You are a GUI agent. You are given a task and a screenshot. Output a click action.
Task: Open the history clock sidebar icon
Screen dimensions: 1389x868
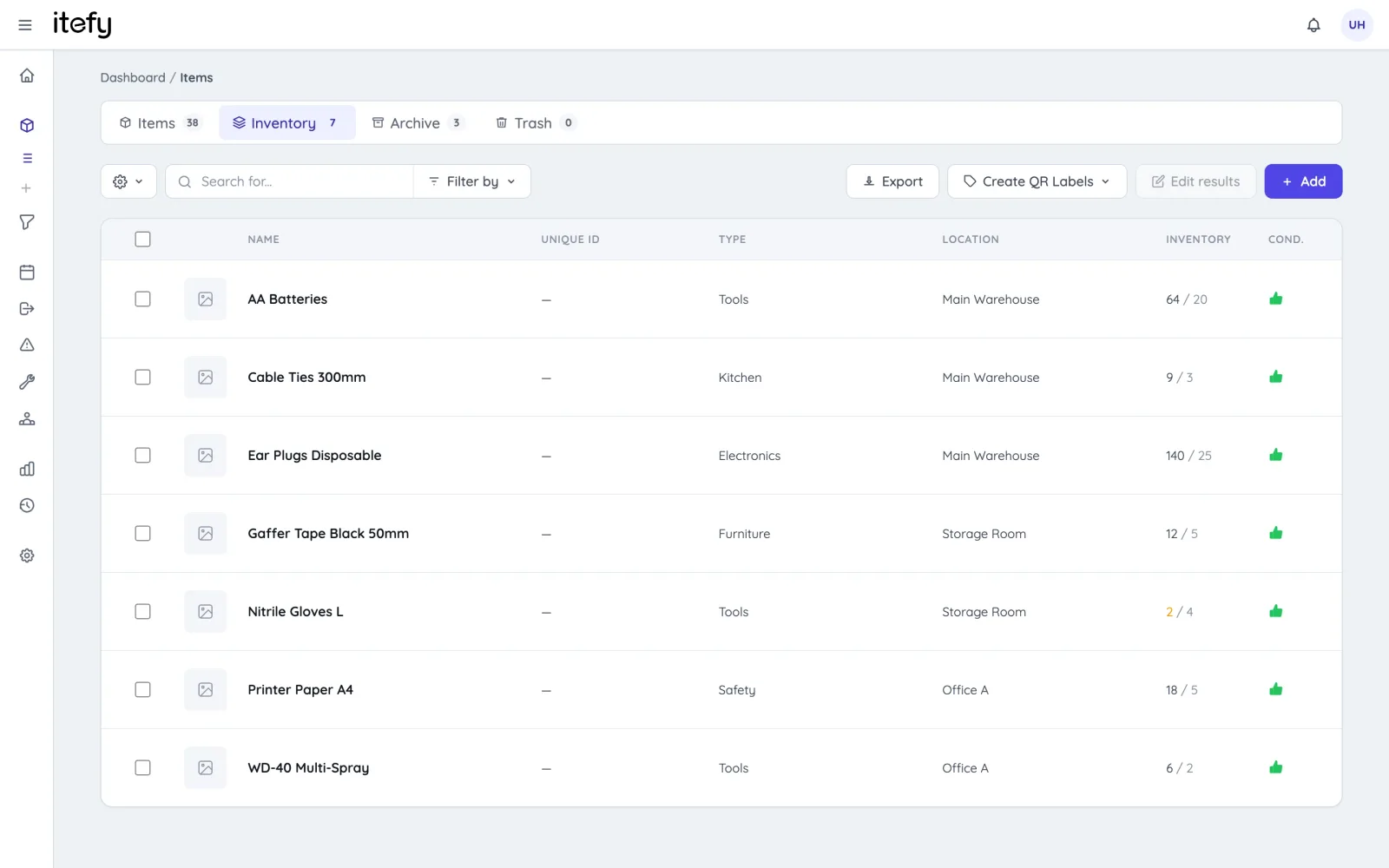click(x=27, y=505)
